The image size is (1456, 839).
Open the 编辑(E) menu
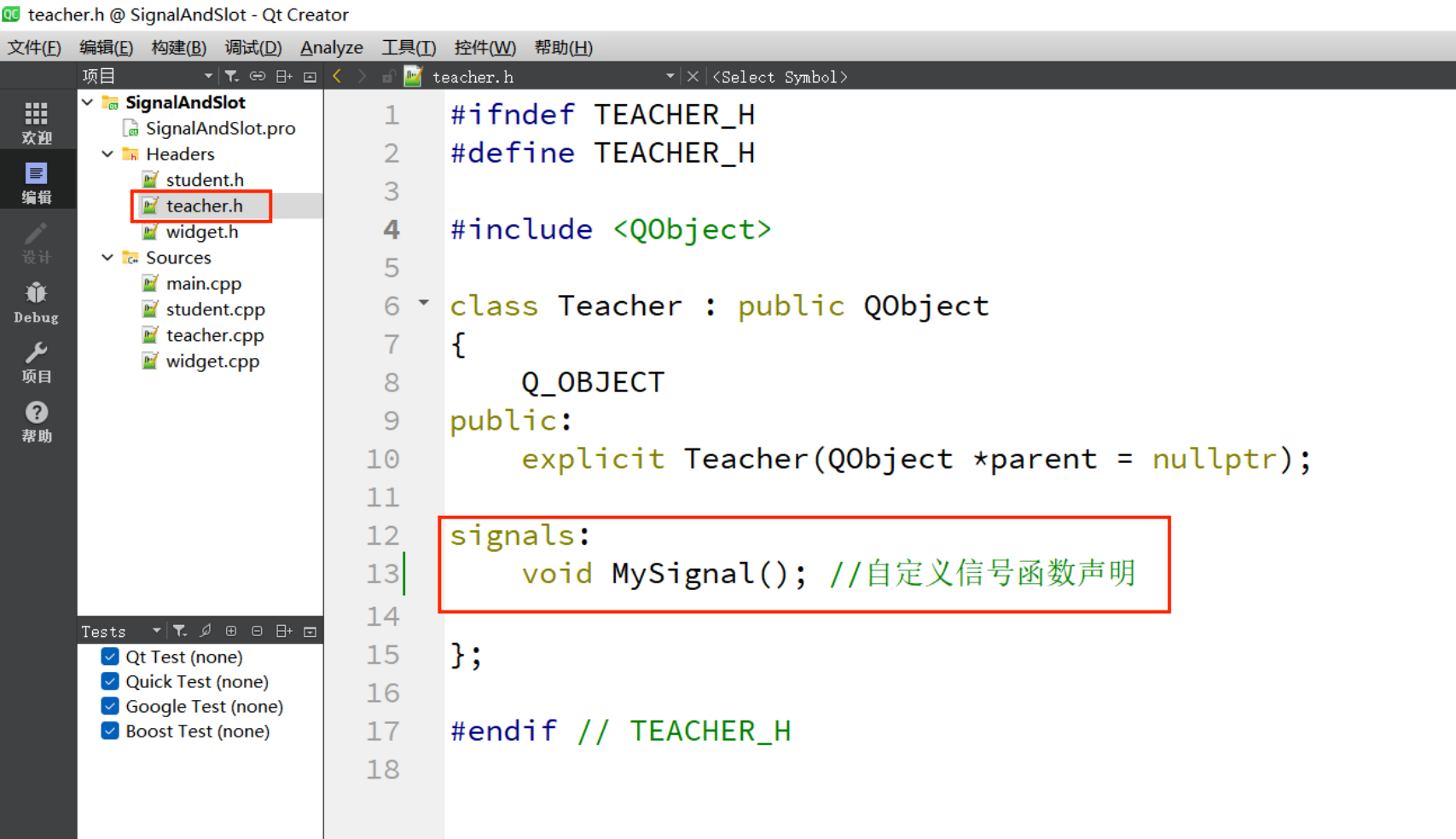point(106,48)
